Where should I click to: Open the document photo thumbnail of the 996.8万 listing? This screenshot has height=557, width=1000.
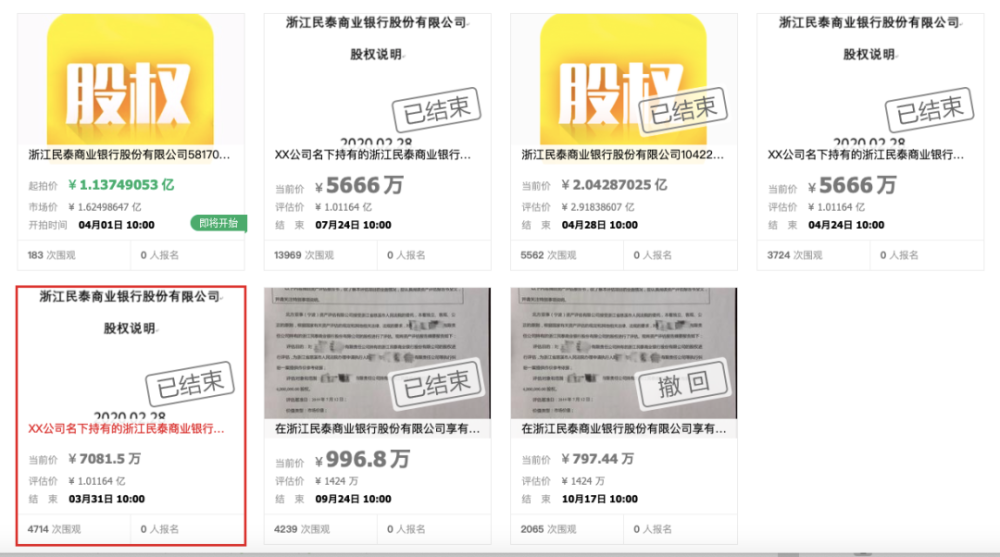(378, 353)
